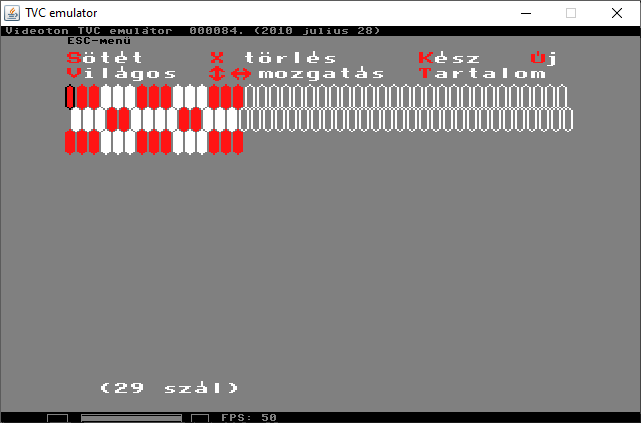The width and height of the screenshot is (641, 423).
Task: Click the mozgatás text label
Action: (x=321, y=74)
